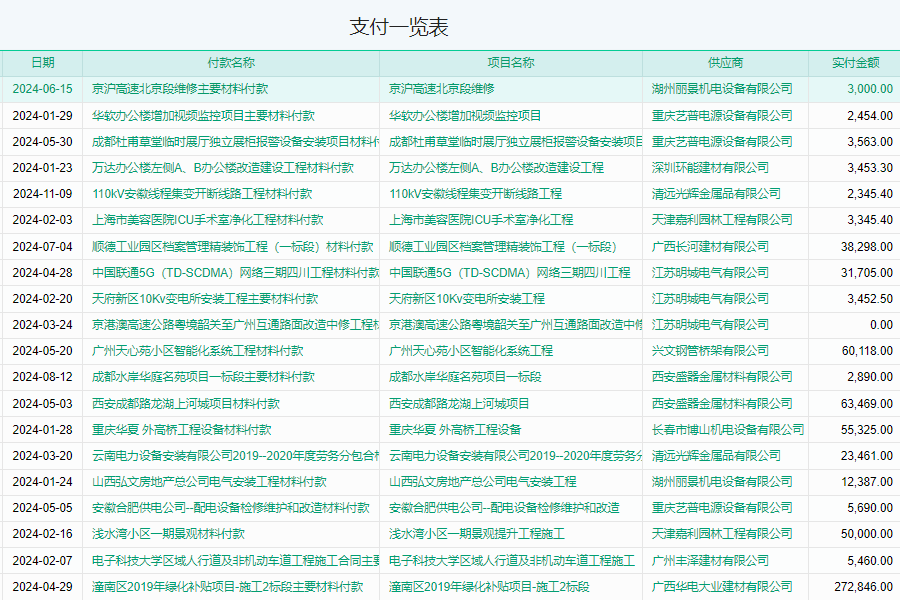Open link 110kV安徽线程集变开断线路工程材料付款
Image resolution: width=900 pixels, height=600 pixels.
pos(202,193)
